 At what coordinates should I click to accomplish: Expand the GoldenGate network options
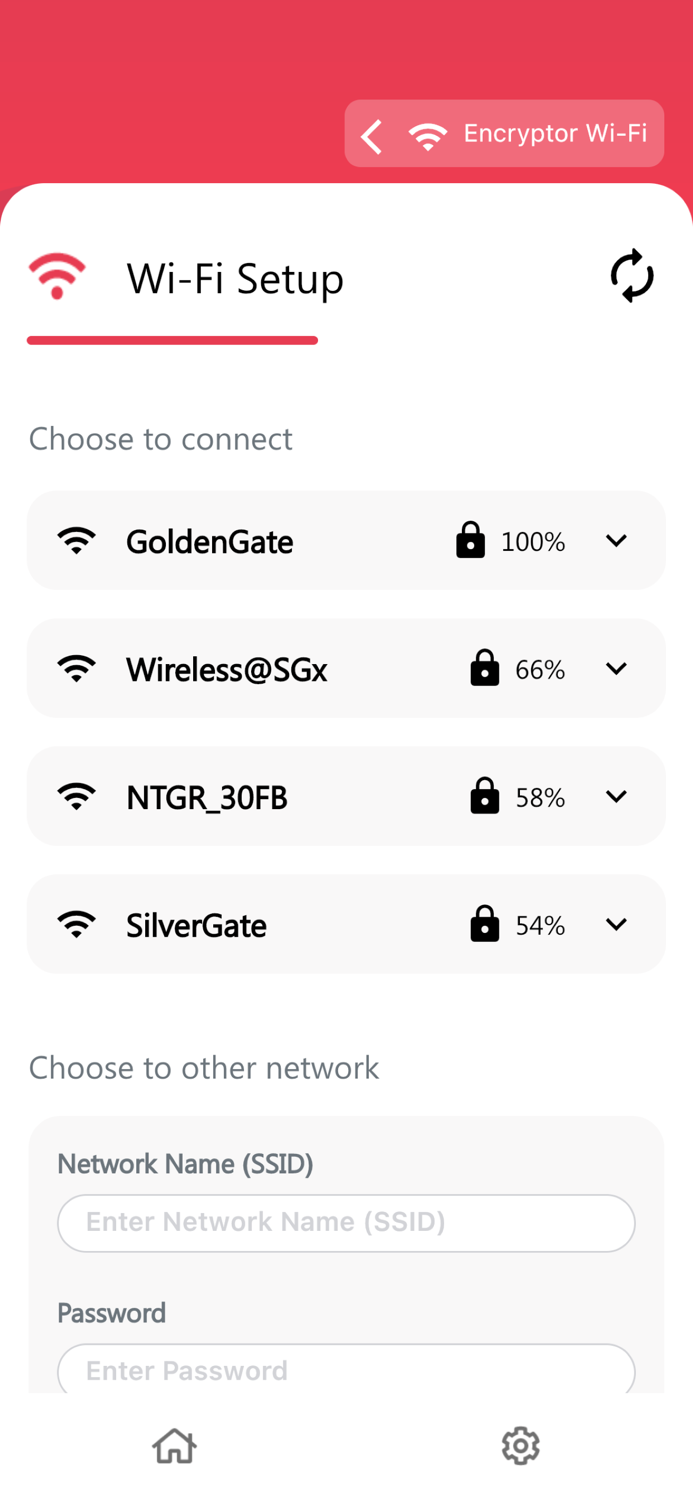617,540
